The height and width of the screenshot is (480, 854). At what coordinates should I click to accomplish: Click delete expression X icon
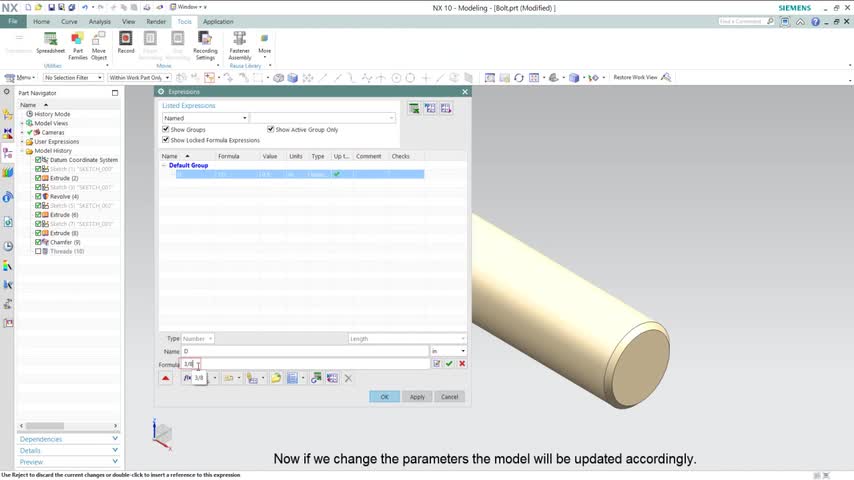tap(348, 378)
